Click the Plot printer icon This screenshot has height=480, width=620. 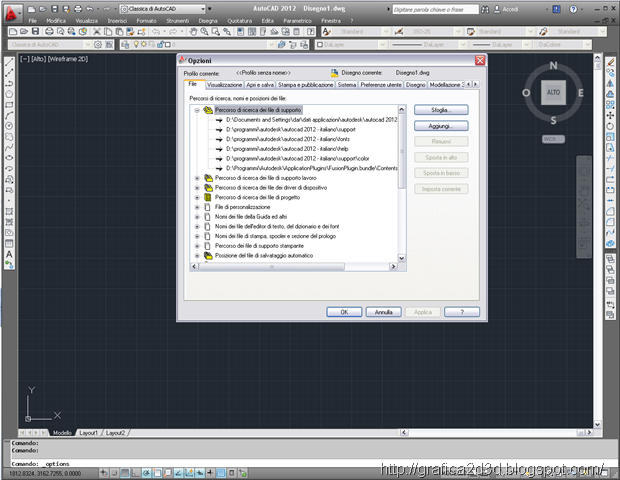tap(49, 32)
